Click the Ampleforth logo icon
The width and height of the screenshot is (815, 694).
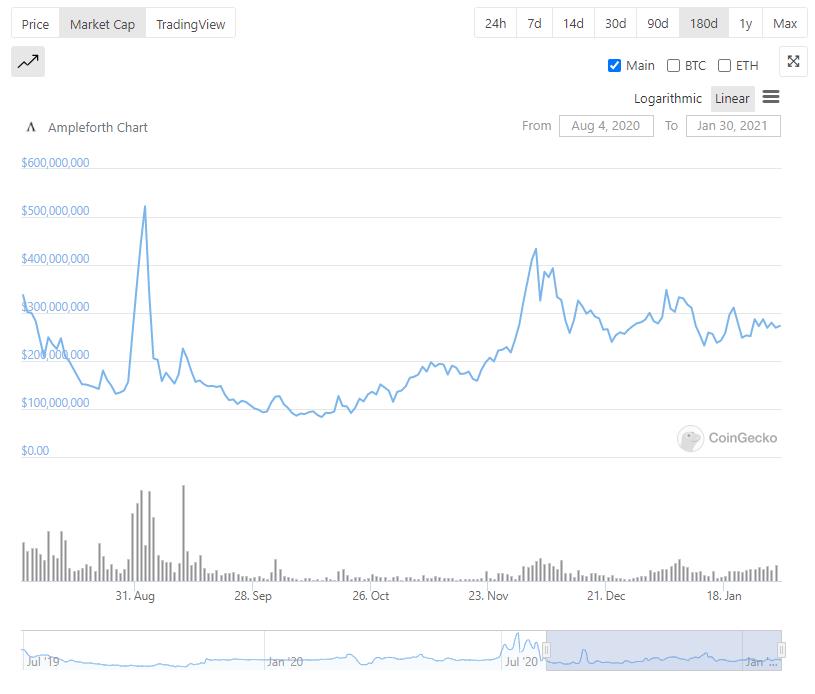tap(31, 127)
